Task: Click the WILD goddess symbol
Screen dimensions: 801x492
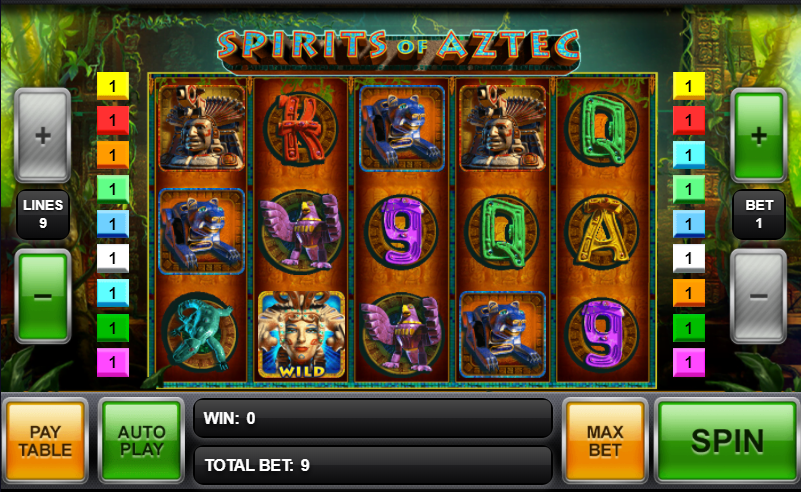Action: tap(301, 335)
